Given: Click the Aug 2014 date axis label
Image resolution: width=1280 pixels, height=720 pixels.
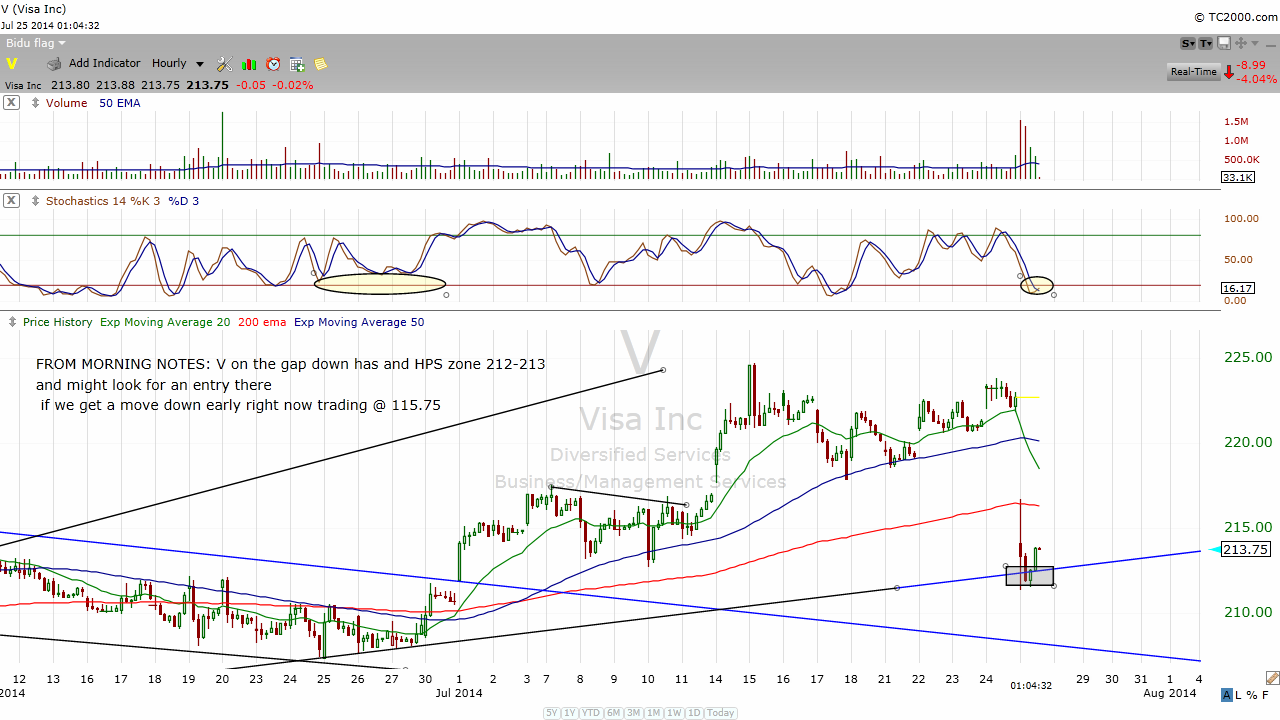Looking at the screenshot, I should tap(1170, 693).
